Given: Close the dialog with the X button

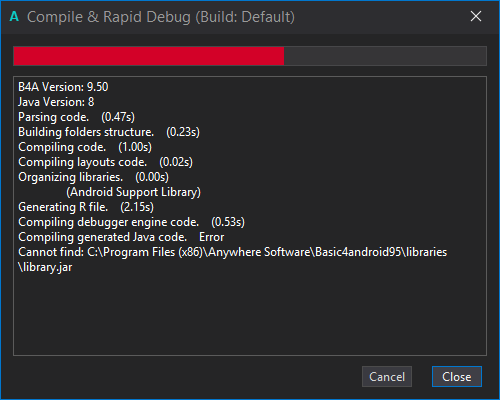Looking at the screenshot, I should pyautogui.click(x=476, y=16).
